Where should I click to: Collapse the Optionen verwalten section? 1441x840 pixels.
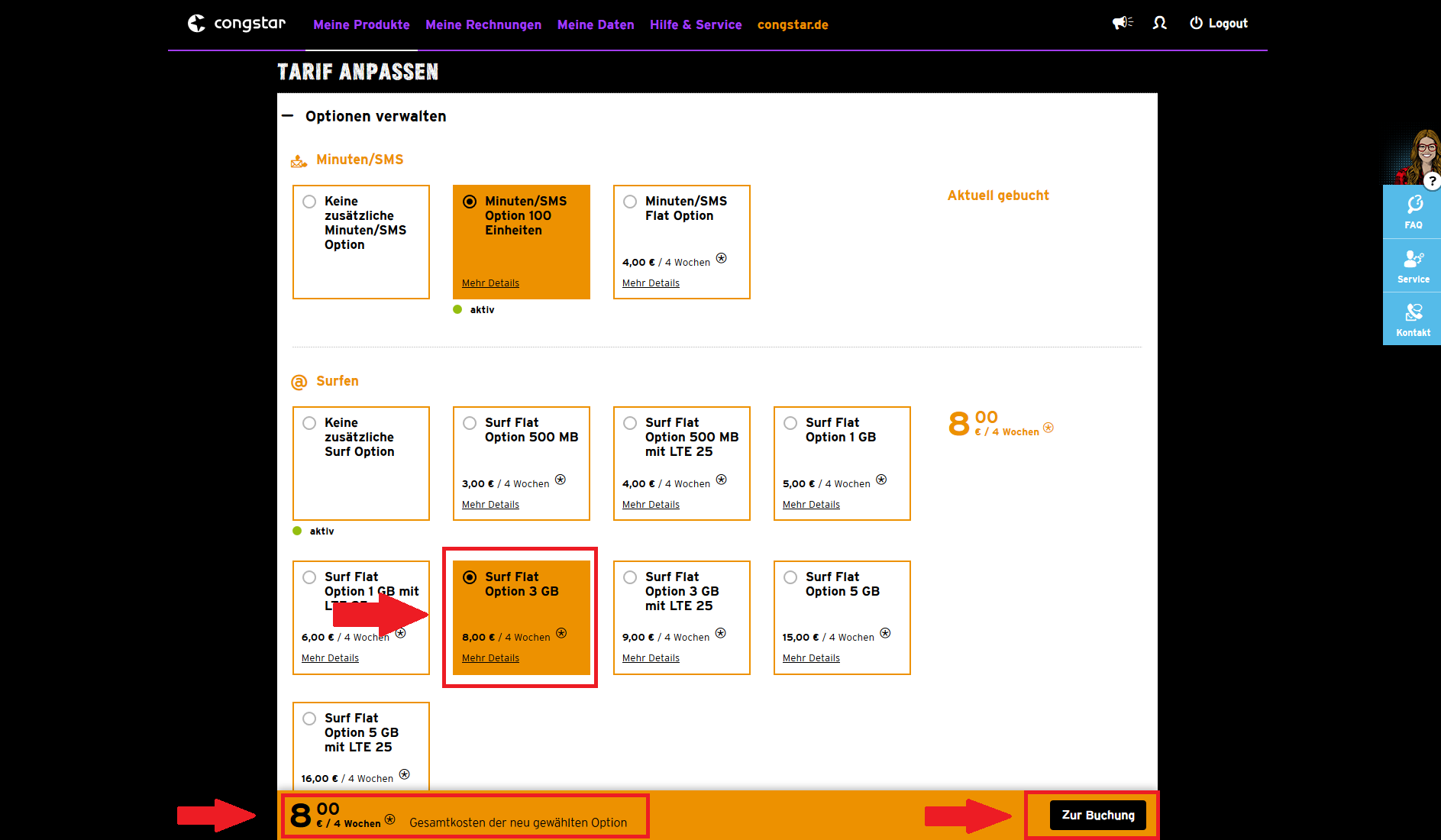[x=288, y=116]
